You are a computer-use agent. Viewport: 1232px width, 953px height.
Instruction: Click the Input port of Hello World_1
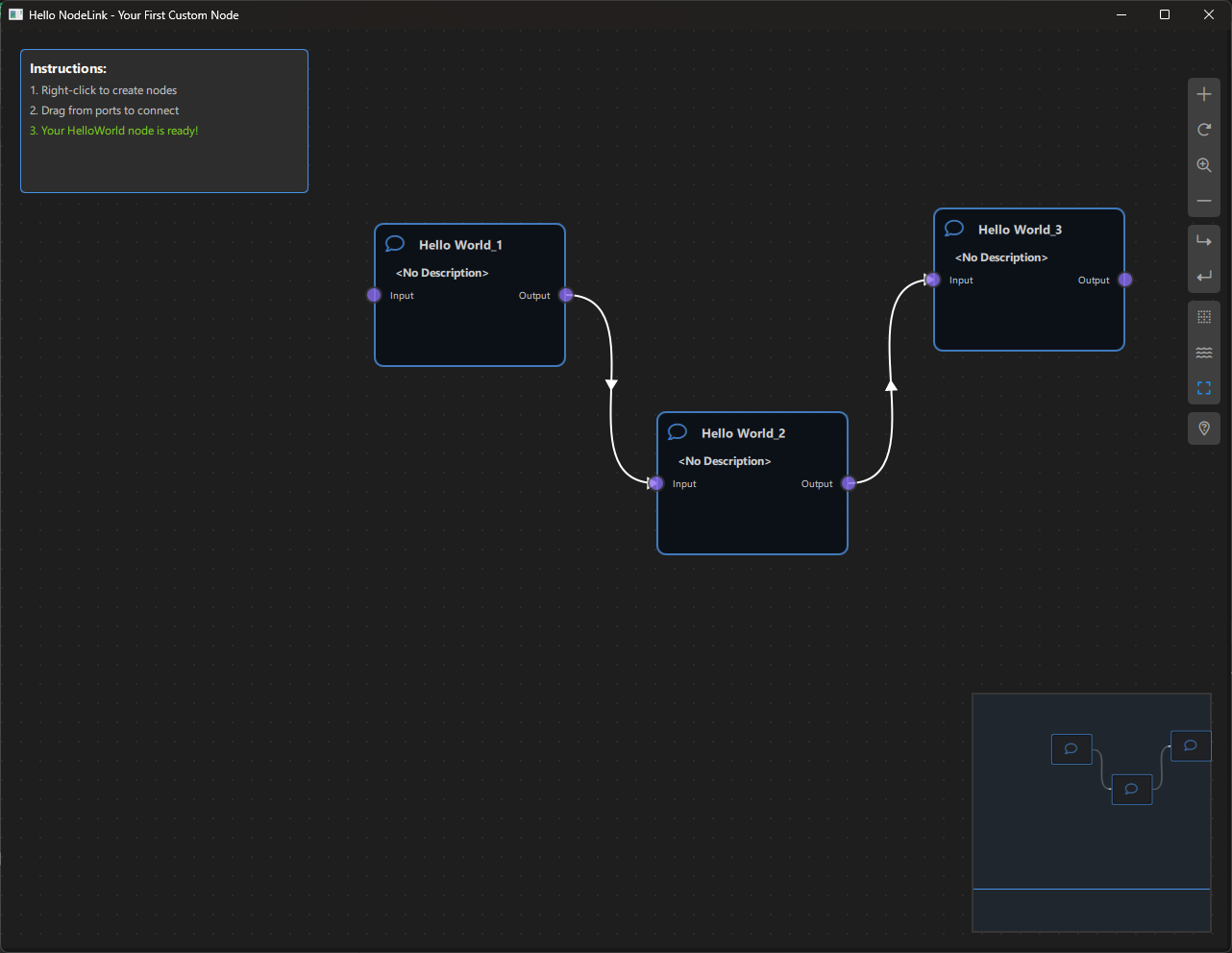point(374,295)
